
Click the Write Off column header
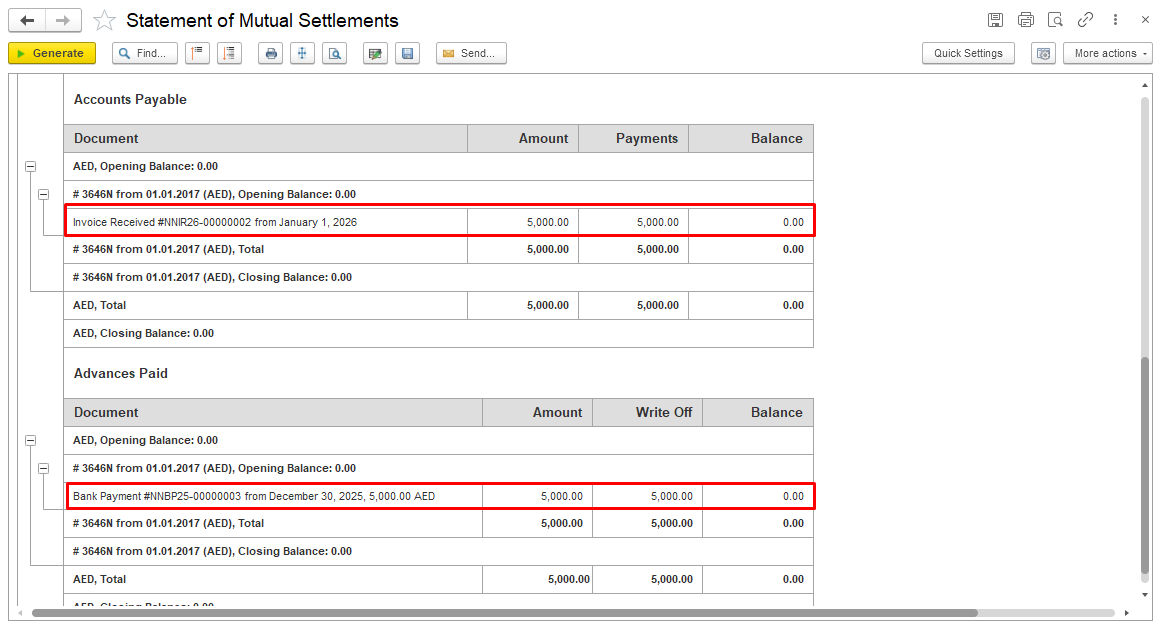tap(648, 412)
